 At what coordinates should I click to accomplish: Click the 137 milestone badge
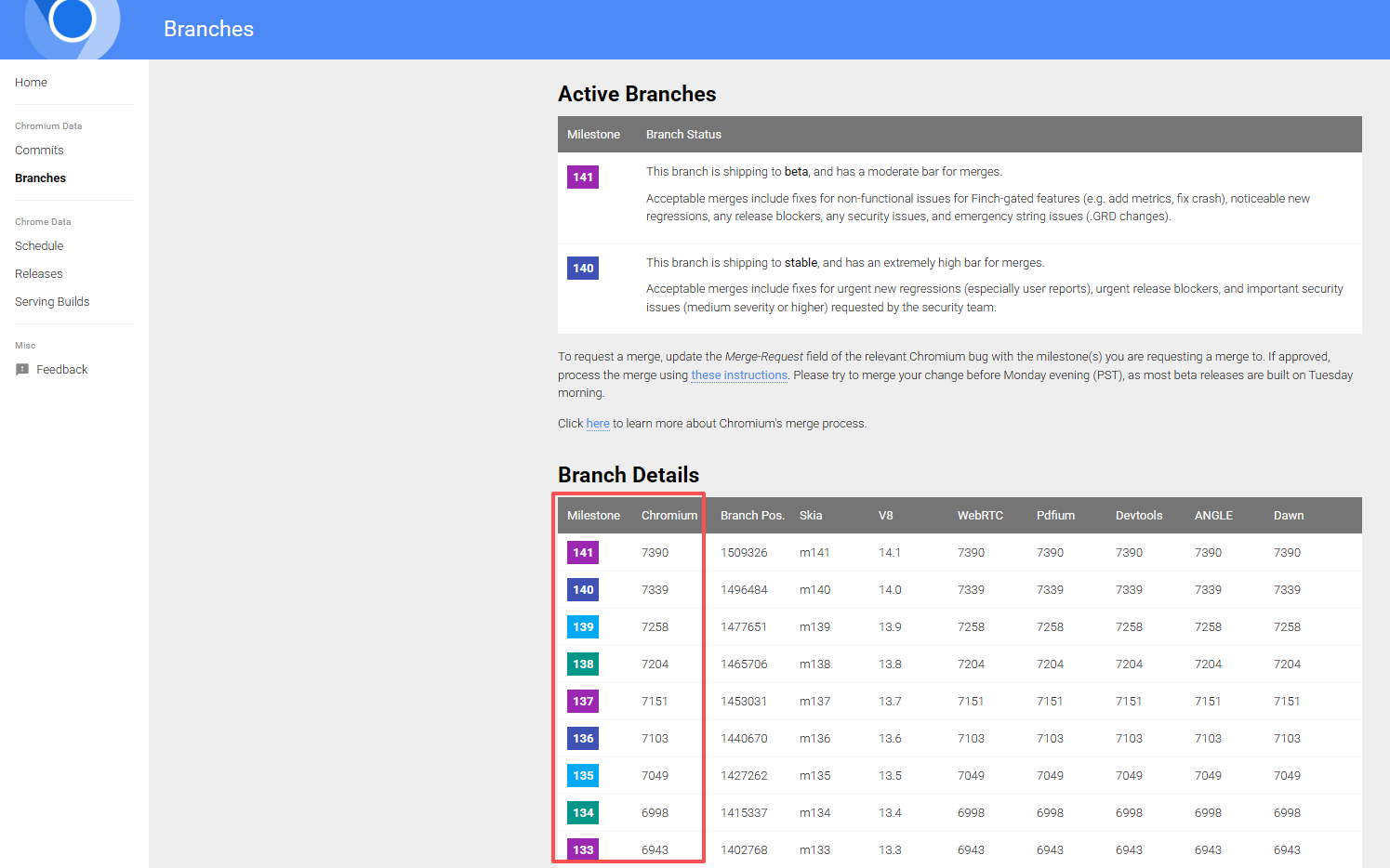coord(583,702)
